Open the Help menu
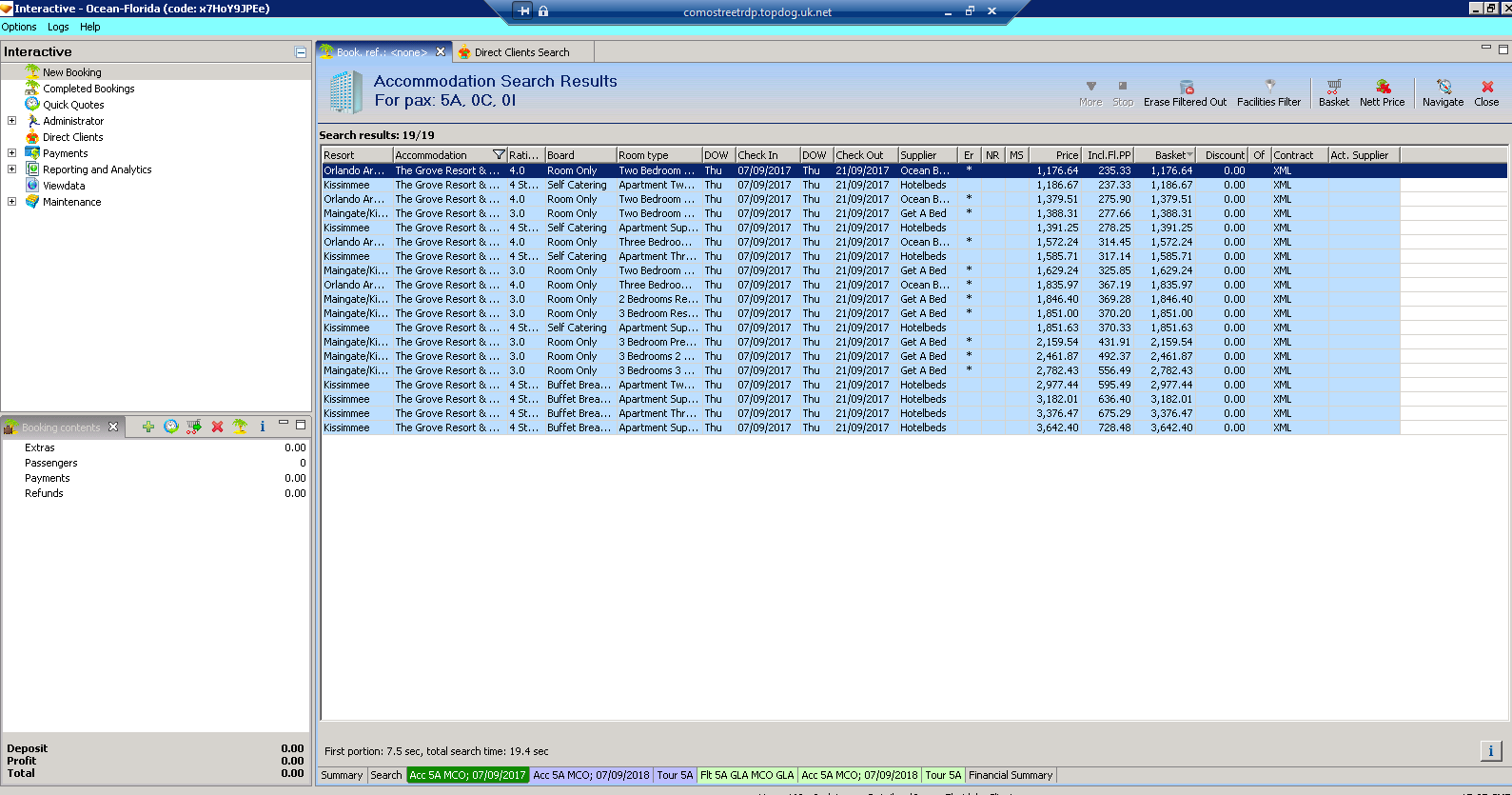This screenshot has height=795, width=1512. 90,27
